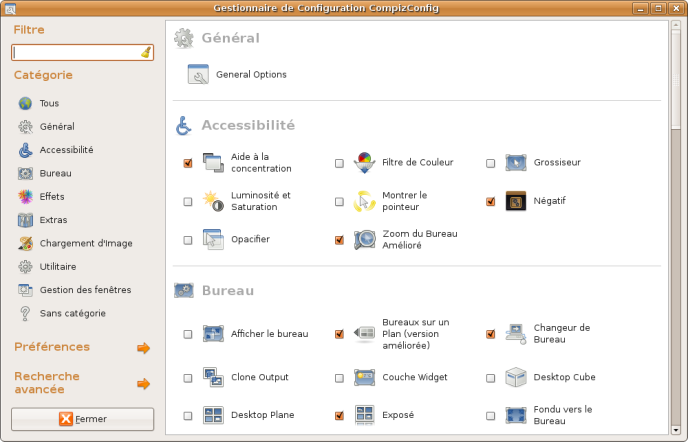
Task: Enable the Opacifier checkbox
Action: (188, 240)
